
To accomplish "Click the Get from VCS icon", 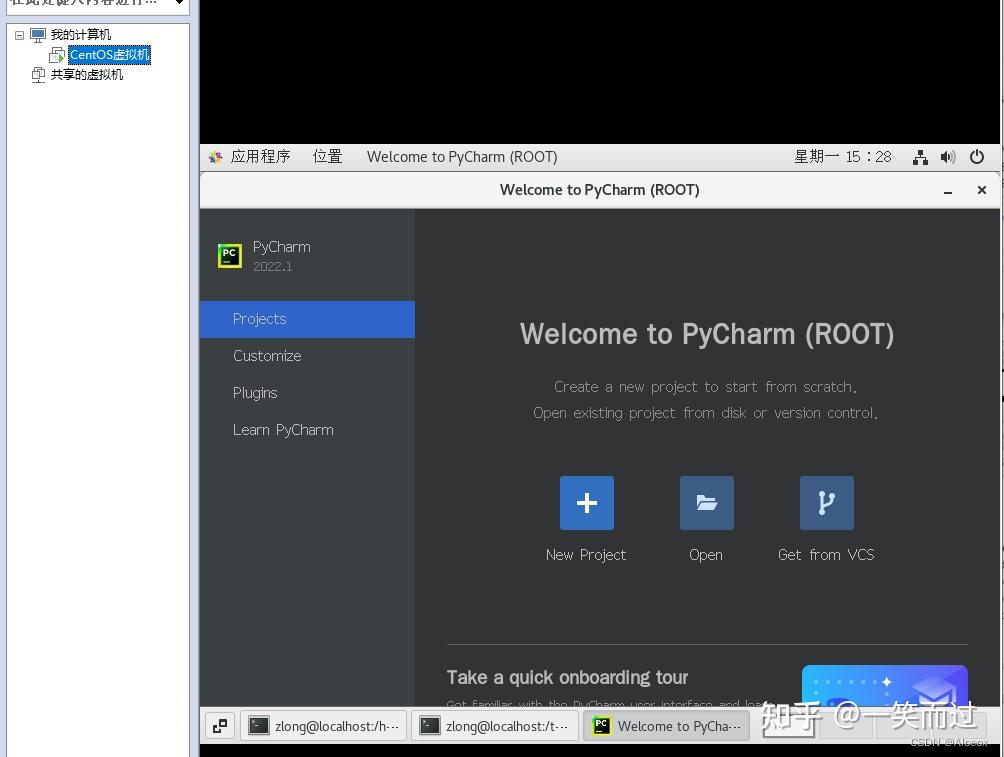I will pyautogui.click(x=826, y=503).
